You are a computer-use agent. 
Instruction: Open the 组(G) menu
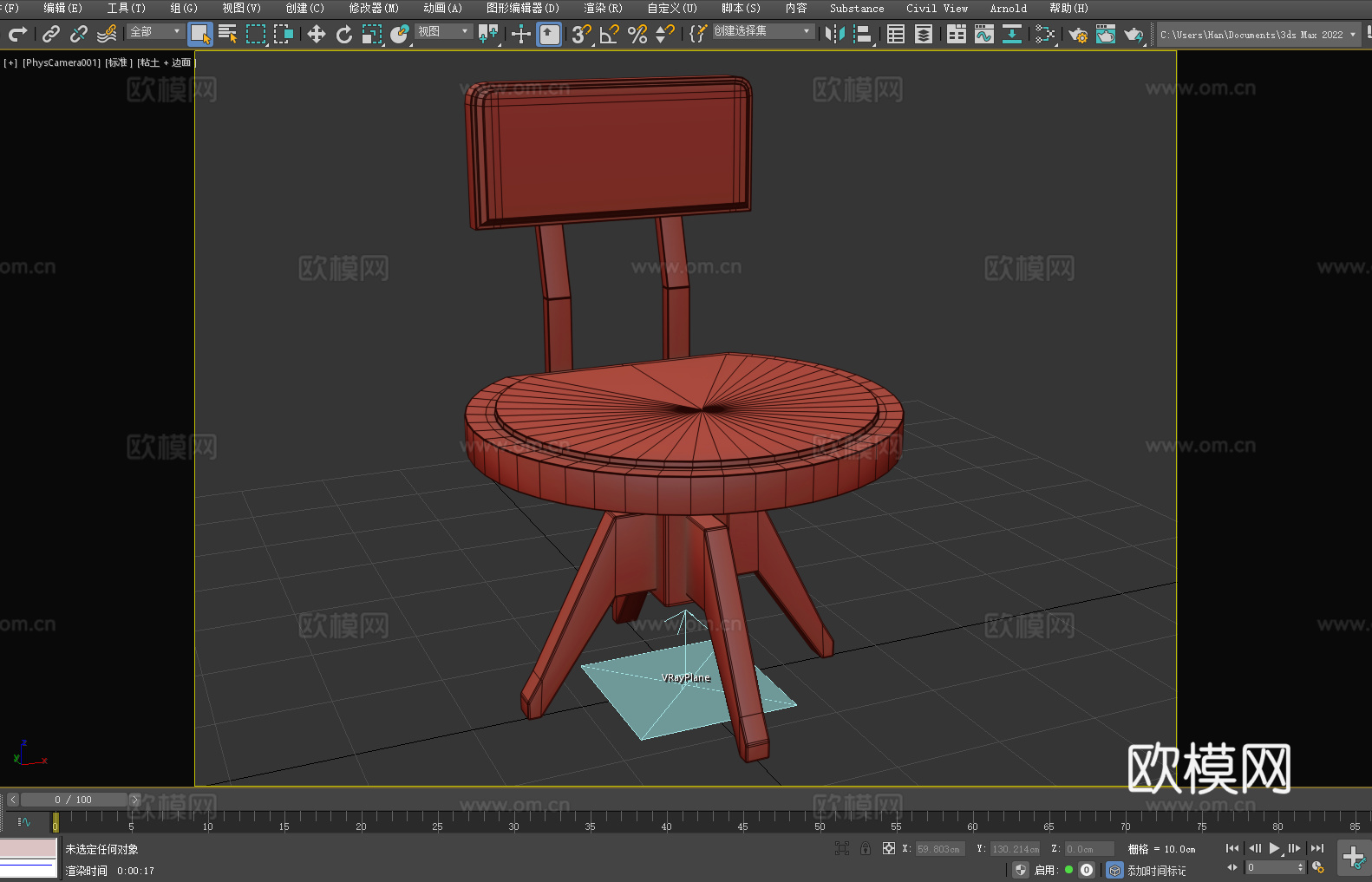coord(184,8)
